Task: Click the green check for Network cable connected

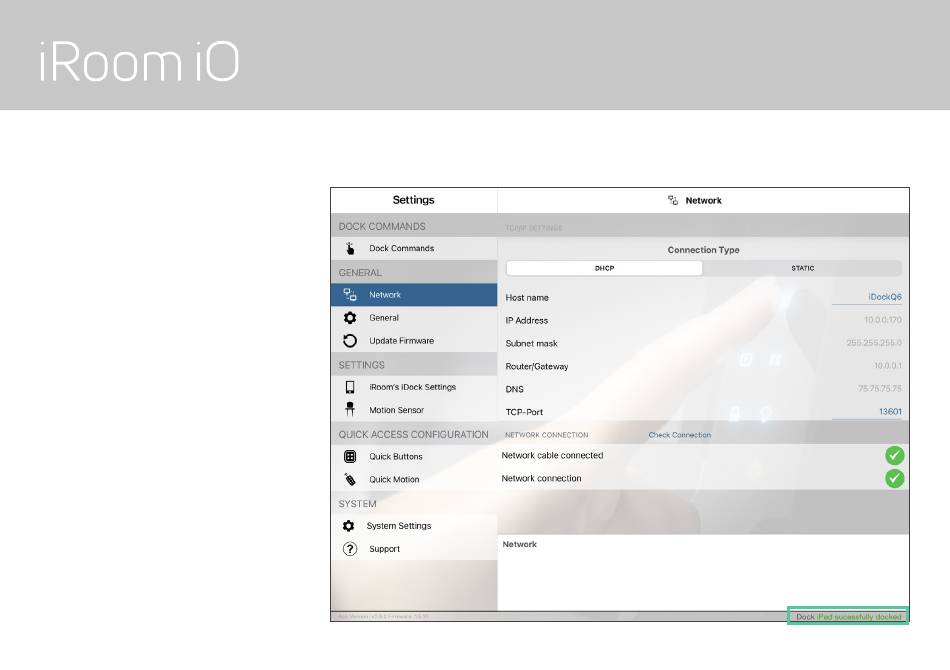Action: (894, 456)
